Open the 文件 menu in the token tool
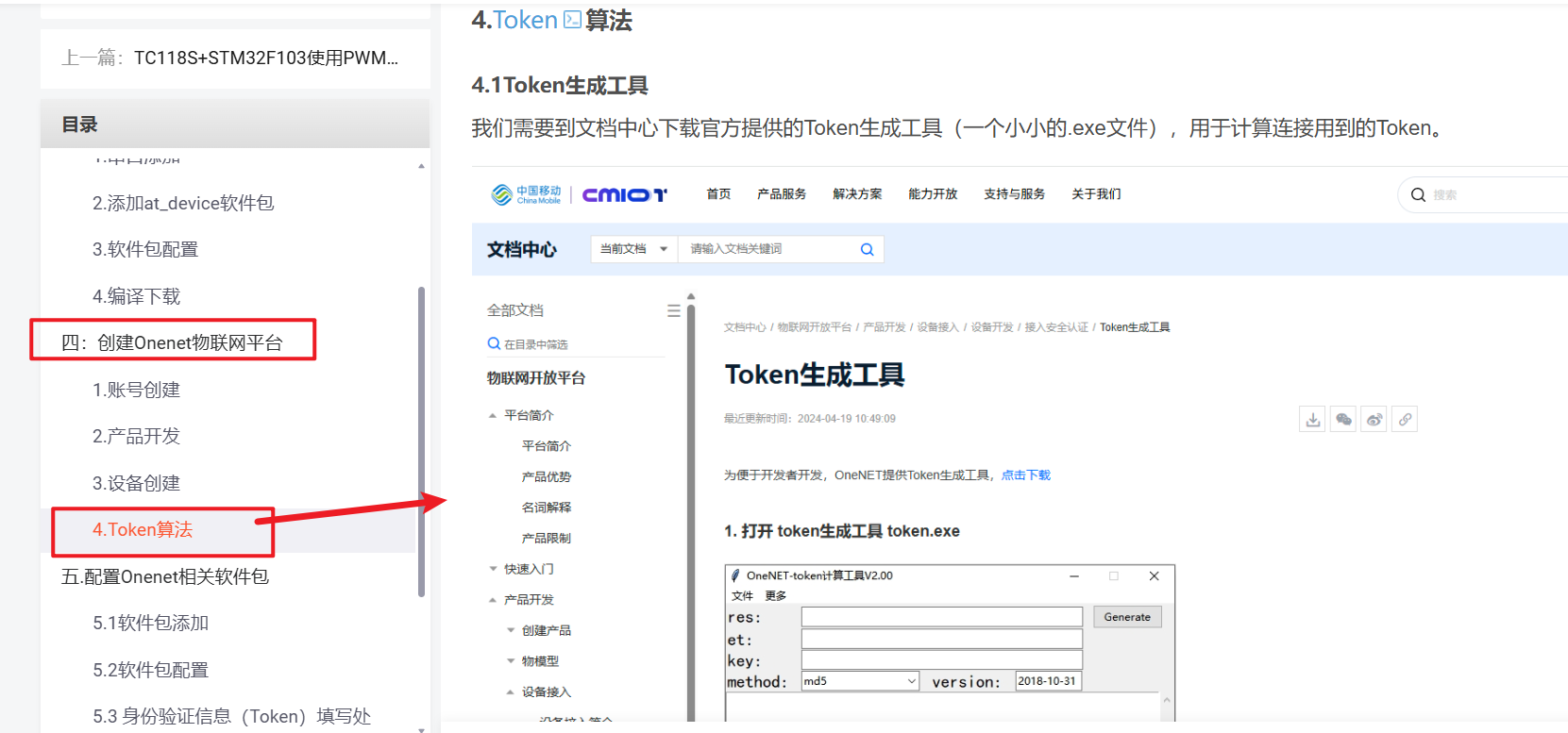The height and width of the screenshot is (733, 1568). (742, 596)
